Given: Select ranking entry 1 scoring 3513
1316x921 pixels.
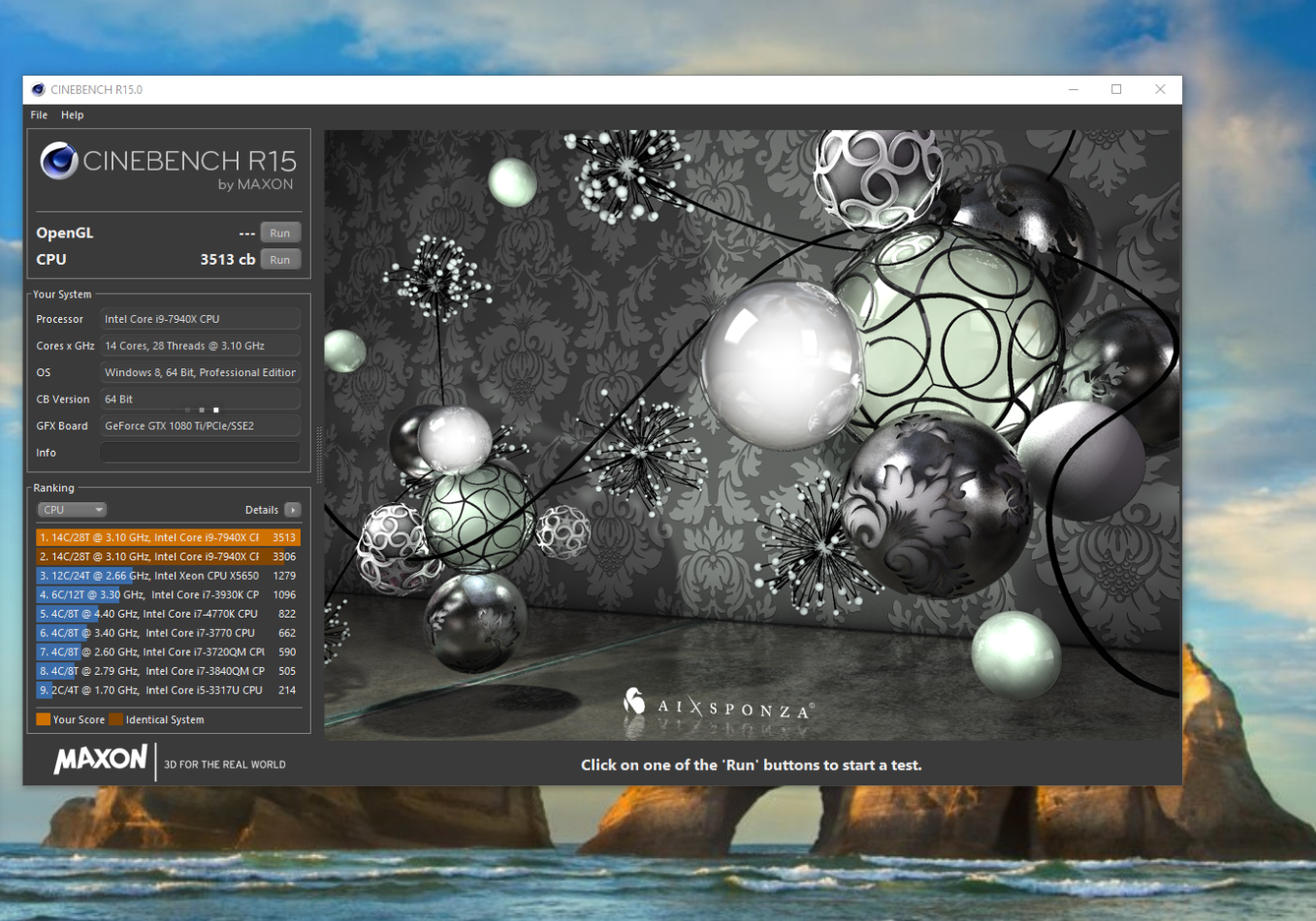Looking at the screenshot, I should pos(168,537).
